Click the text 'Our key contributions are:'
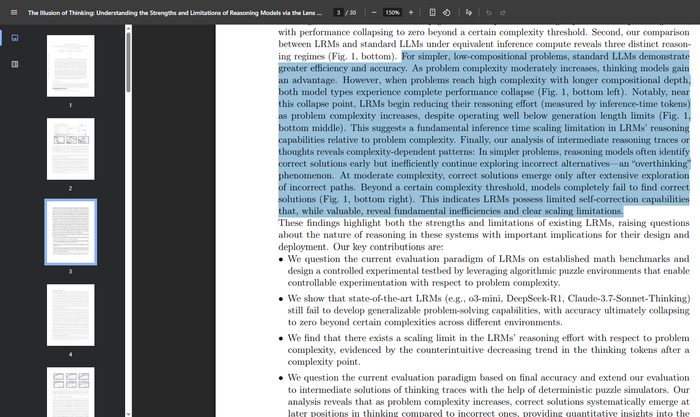This screenshot has width=700, height=417. pos(388,246)
